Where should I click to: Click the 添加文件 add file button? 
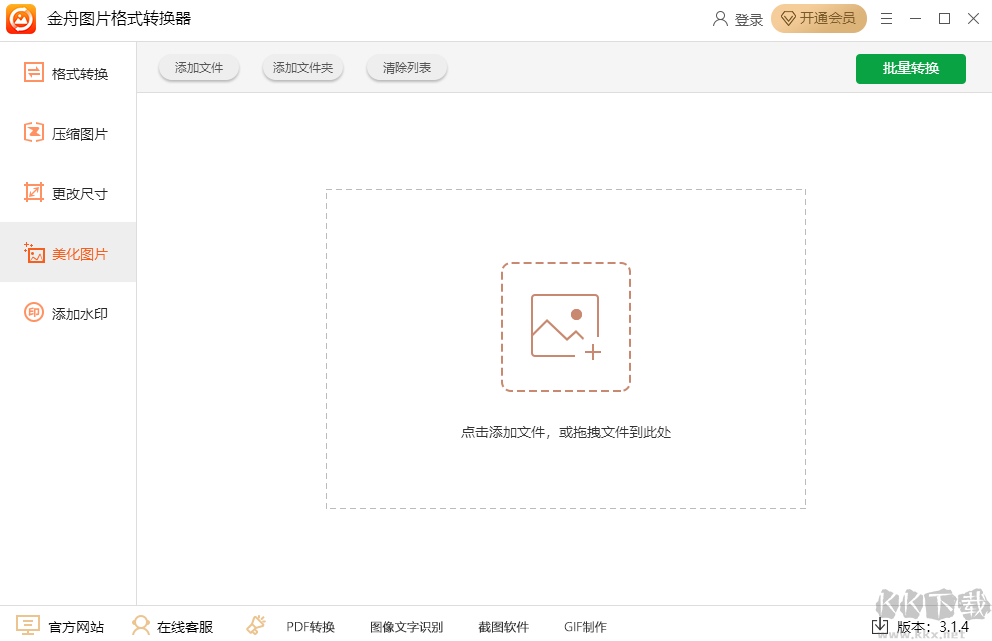point(198,67)
